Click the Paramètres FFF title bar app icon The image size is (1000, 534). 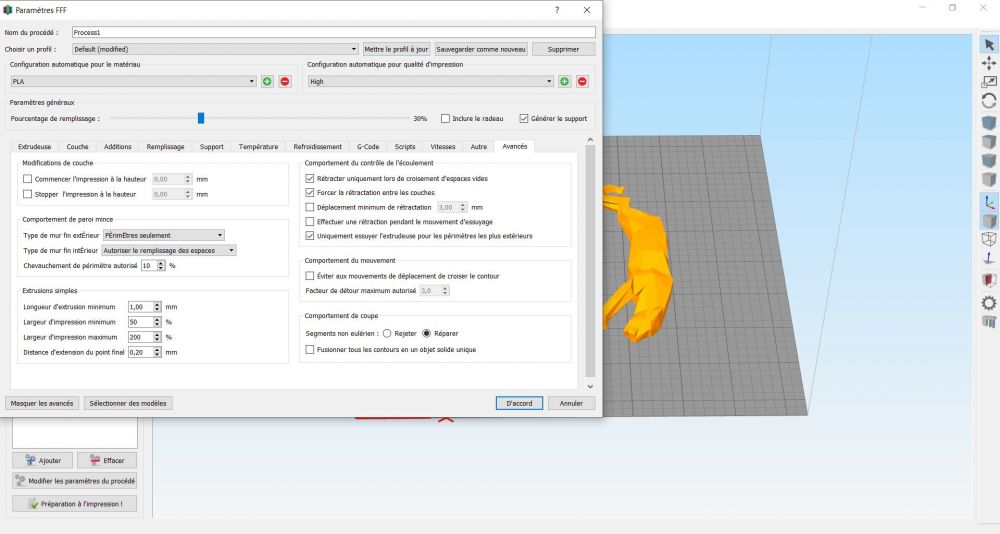coord(8,10)
